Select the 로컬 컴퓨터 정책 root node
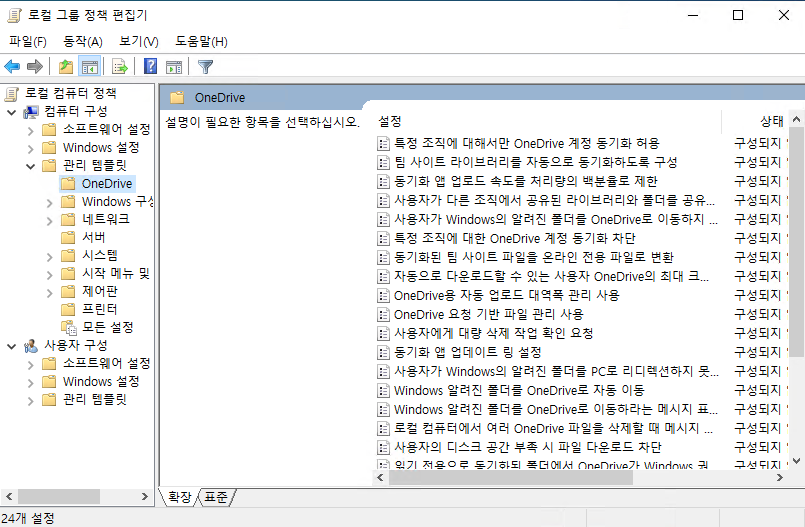Screen dimensions: 805x527 [71, 93]
